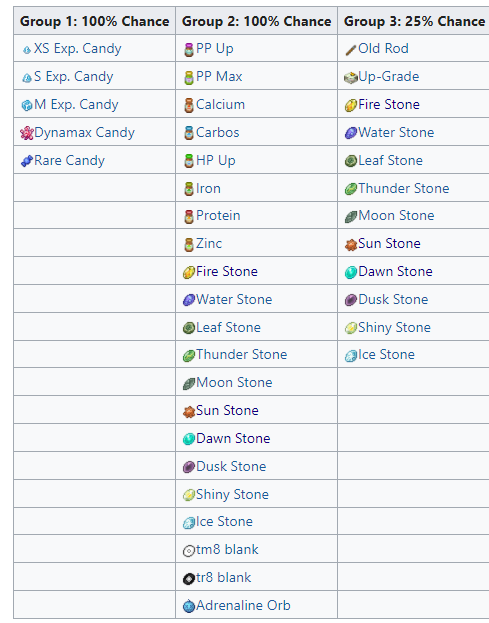This screenshot has width=489, height=623.
Task: Click the Up-Grade item icon
Action: pyautogui.click(x=351, y=78)
